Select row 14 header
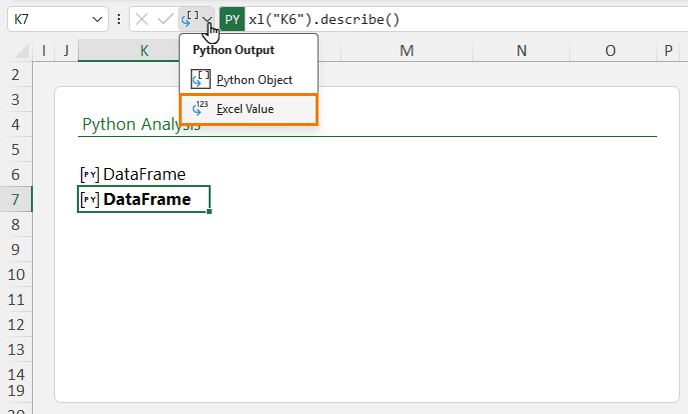 [x=16, y=375]
